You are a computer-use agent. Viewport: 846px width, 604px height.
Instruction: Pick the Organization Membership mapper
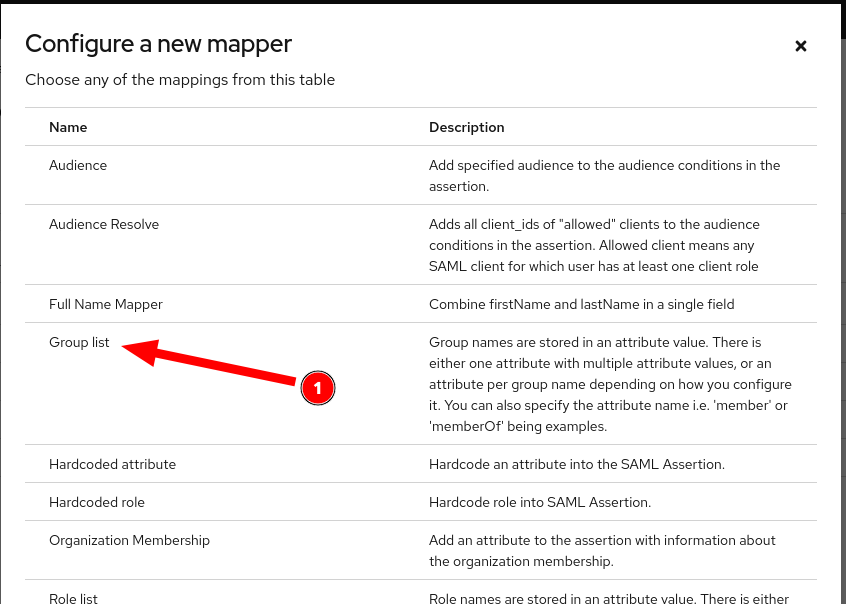point(129,540)
